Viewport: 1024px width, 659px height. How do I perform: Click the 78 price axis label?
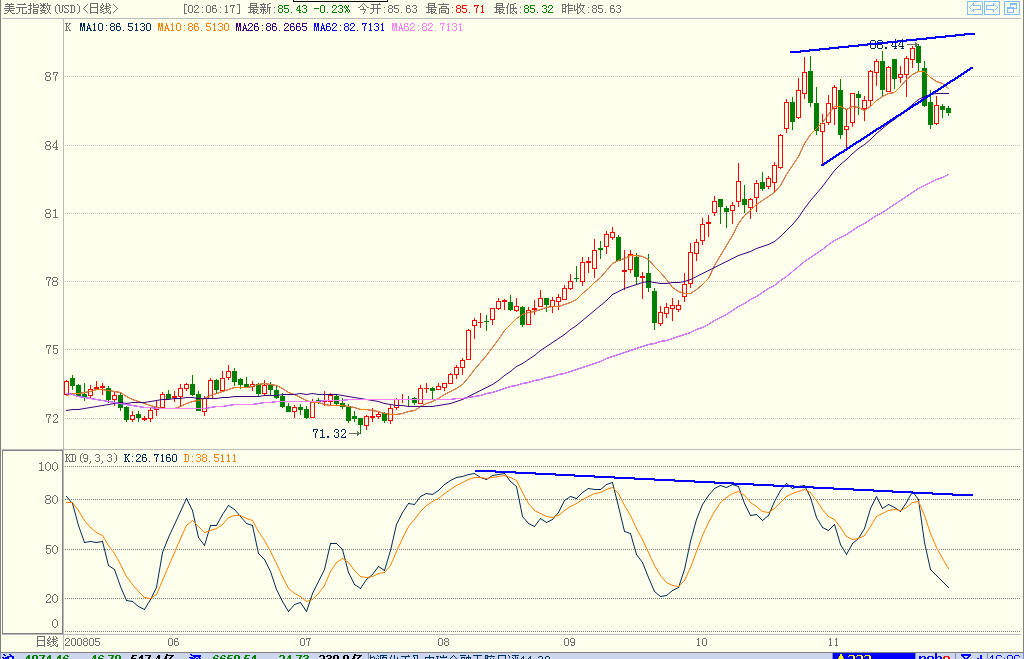(51, 282)
